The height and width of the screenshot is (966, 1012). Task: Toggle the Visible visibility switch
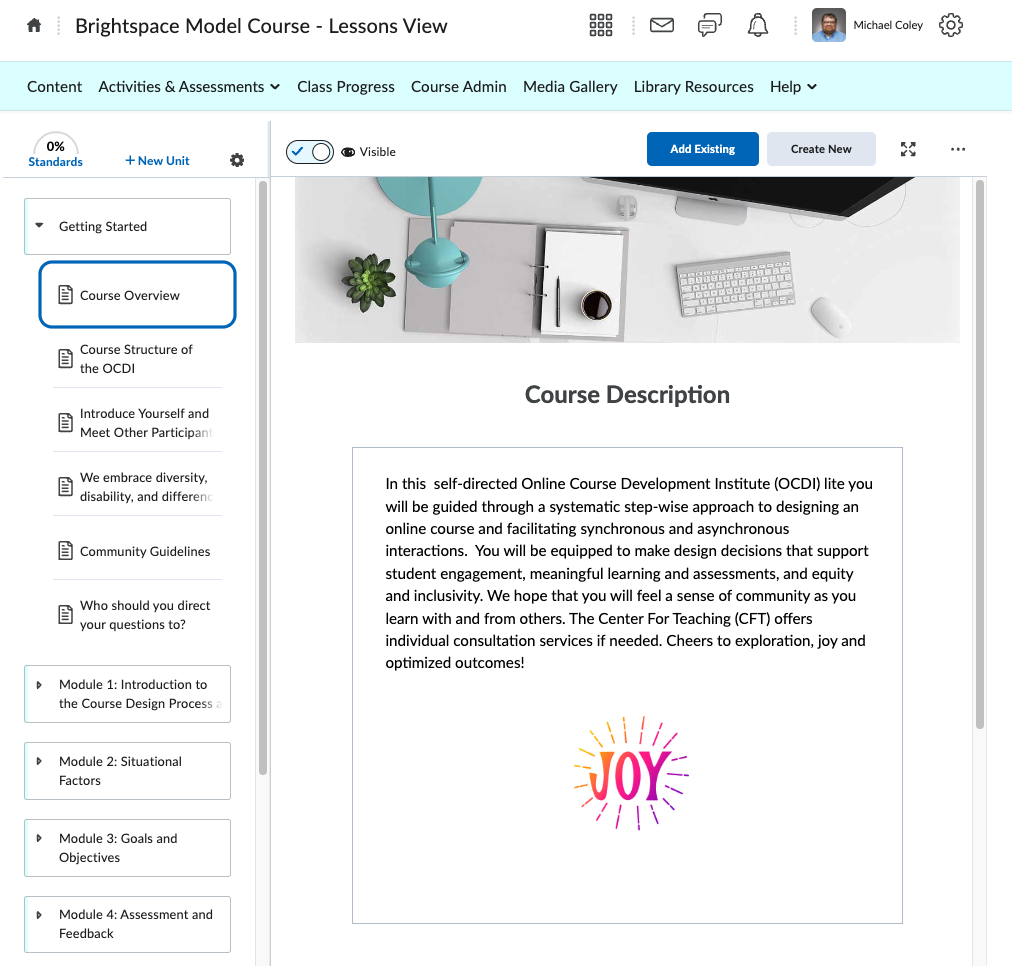click(x=310, y=152)
